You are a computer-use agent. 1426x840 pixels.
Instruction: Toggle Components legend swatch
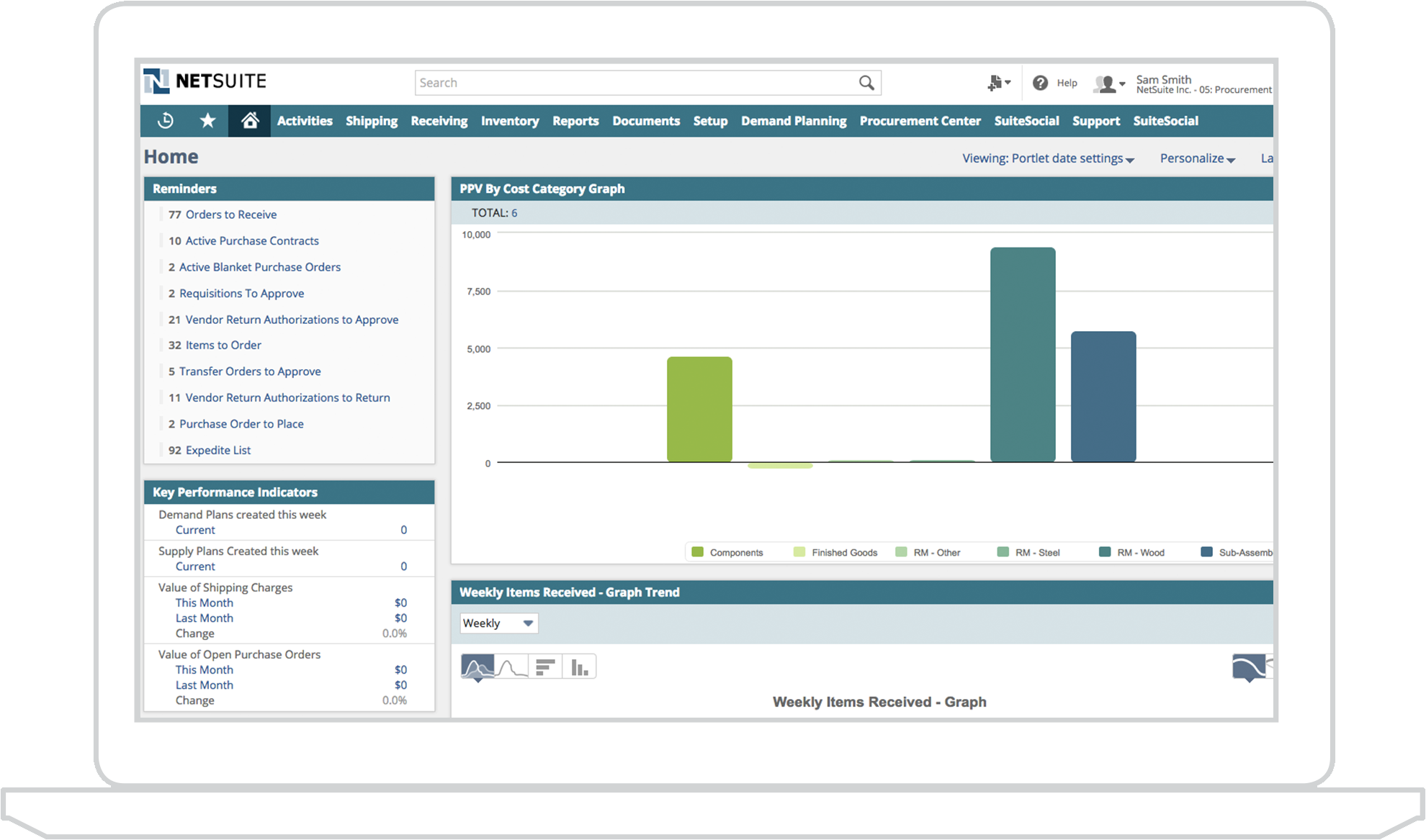point(697,552)
